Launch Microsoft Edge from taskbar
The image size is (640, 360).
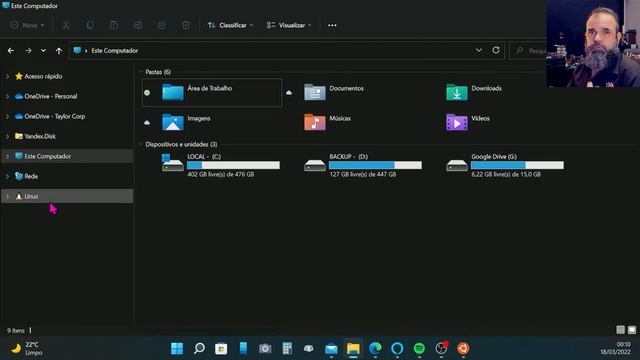pos(375,349)
